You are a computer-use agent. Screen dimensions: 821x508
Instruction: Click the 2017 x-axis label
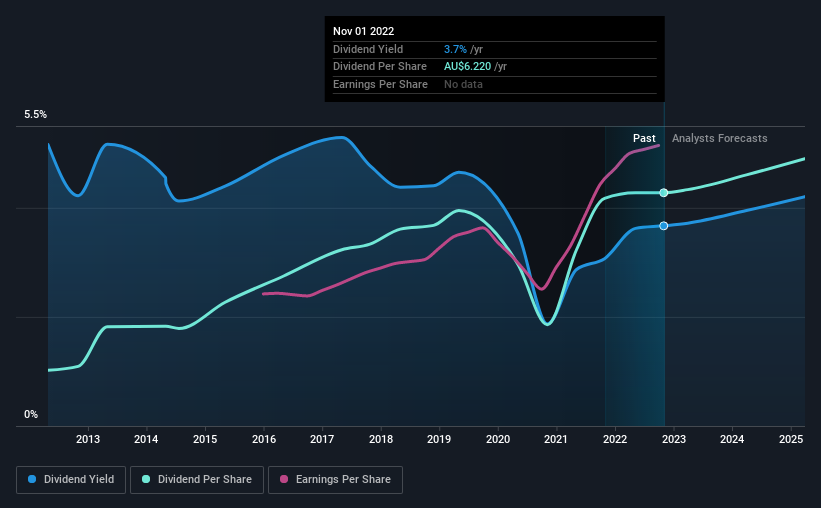[x=321, y=439]
